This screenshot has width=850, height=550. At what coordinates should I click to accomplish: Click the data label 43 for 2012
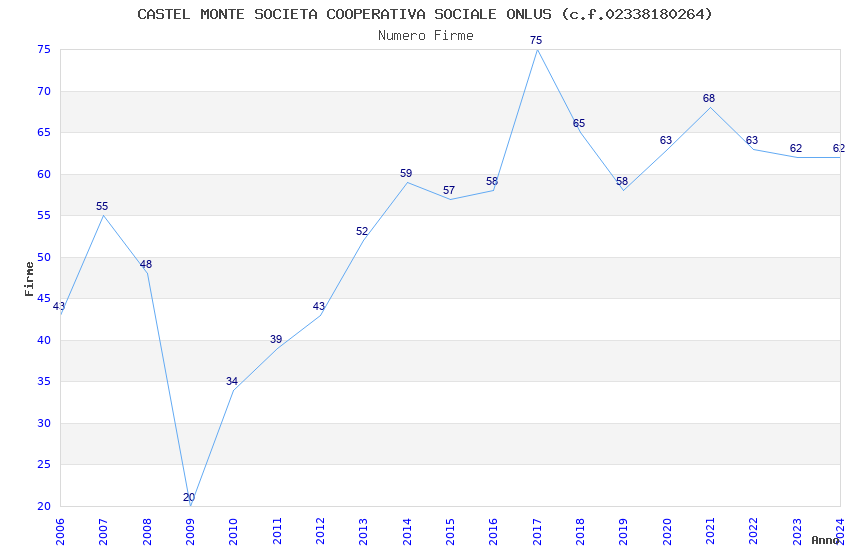pos(319,306)
